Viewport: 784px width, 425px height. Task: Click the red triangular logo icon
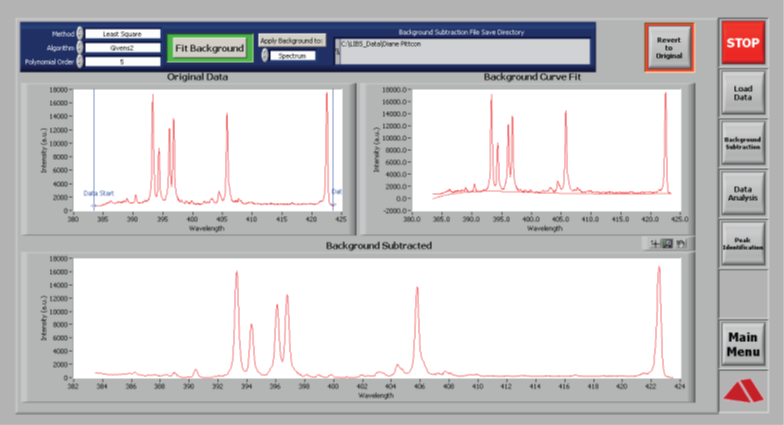743,394
